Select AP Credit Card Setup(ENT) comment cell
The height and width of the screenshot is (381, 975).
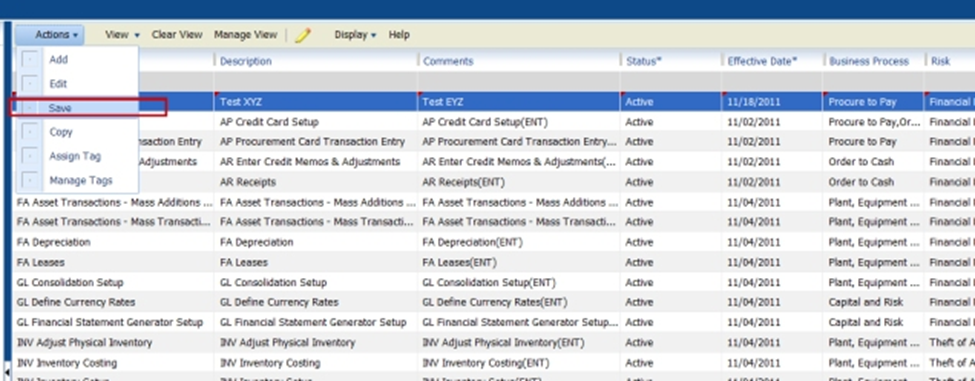click(x=519, y=122)
